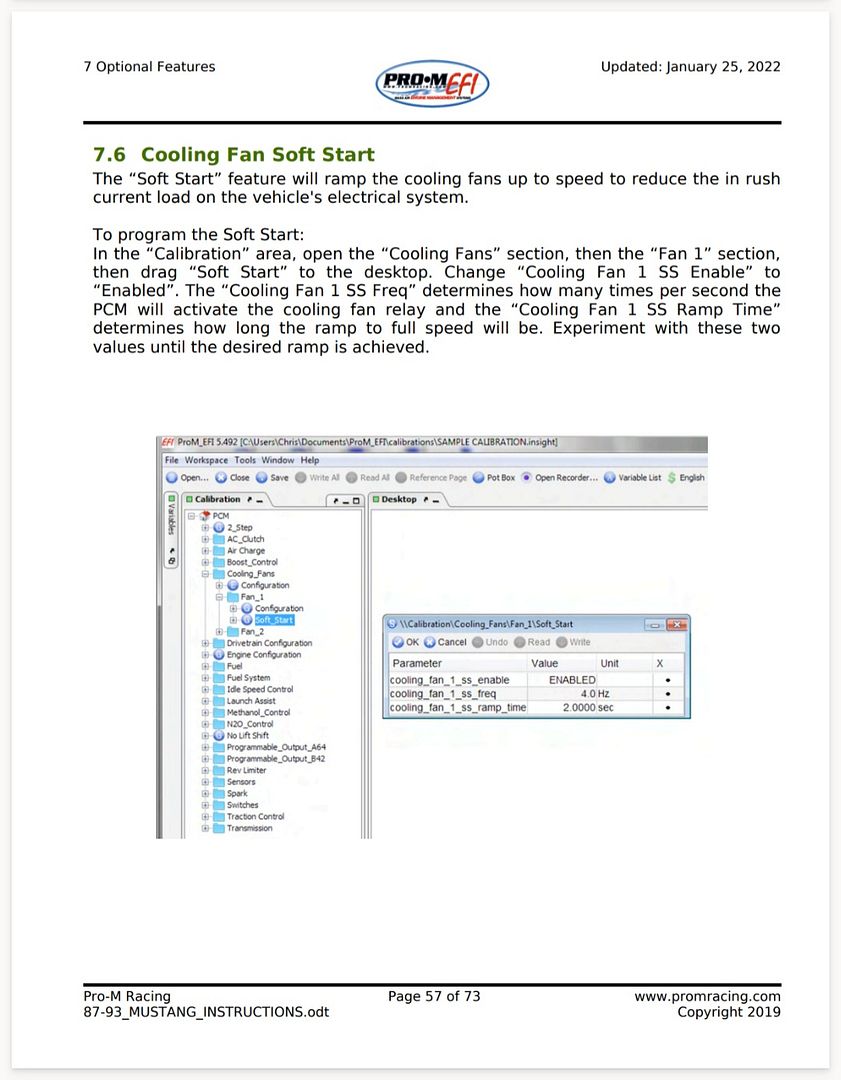Click the OK checkmark in Soft_Start dialog
The image size is (841, 1080).
398,642
